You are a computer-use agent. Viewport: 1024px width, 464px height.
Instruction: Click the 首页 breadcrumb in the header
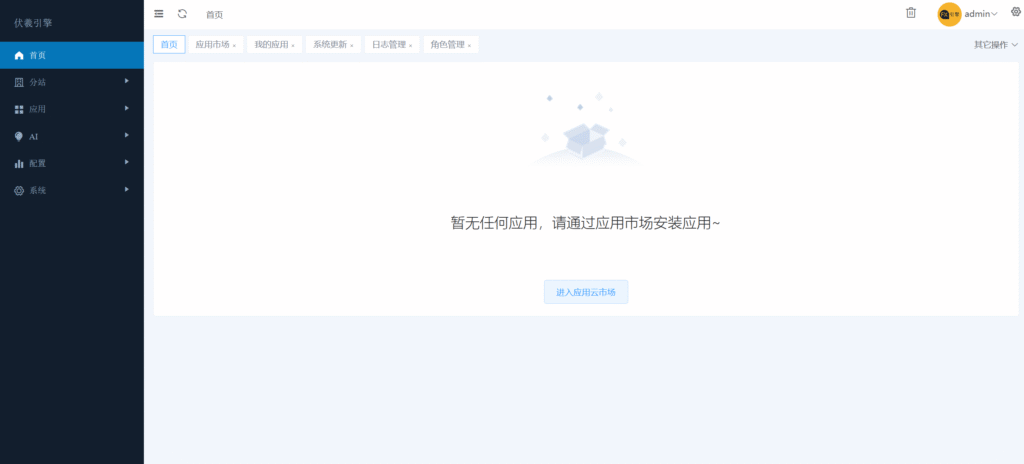(214, 15)
